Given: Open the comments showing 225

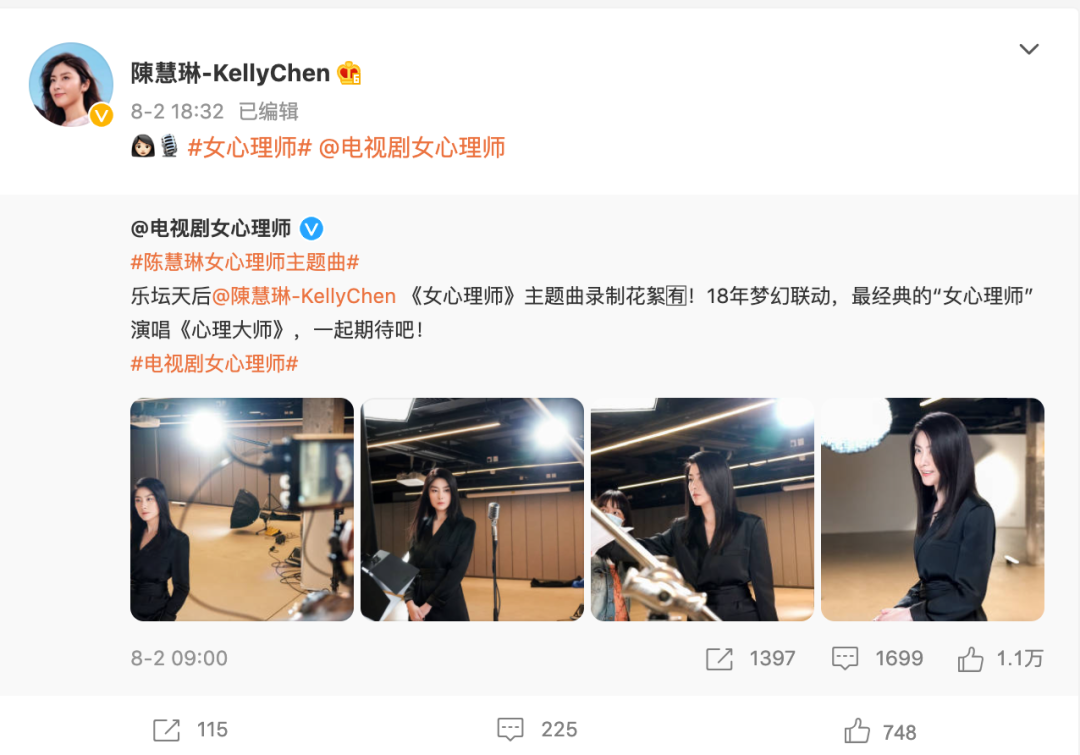Looking at the screenshot, I should pyautogui.click(x=510, y=730).
